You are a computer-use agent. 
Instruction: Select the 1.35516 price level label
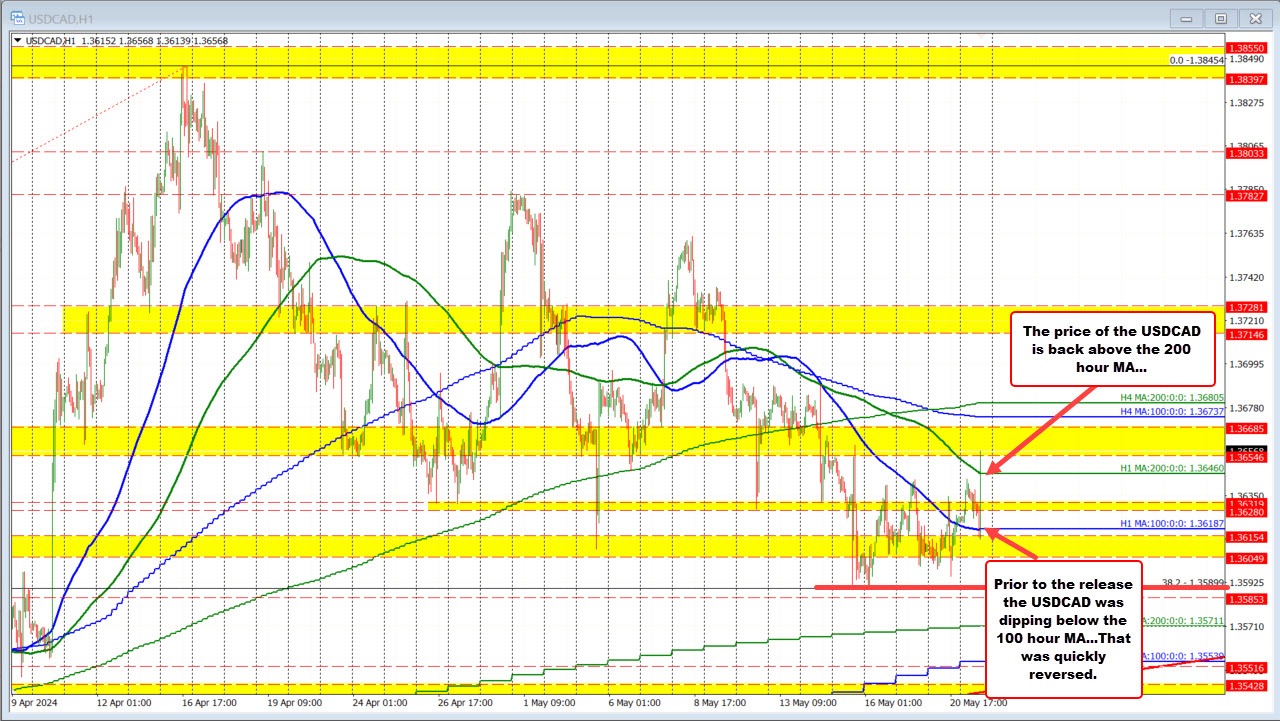1249,667
